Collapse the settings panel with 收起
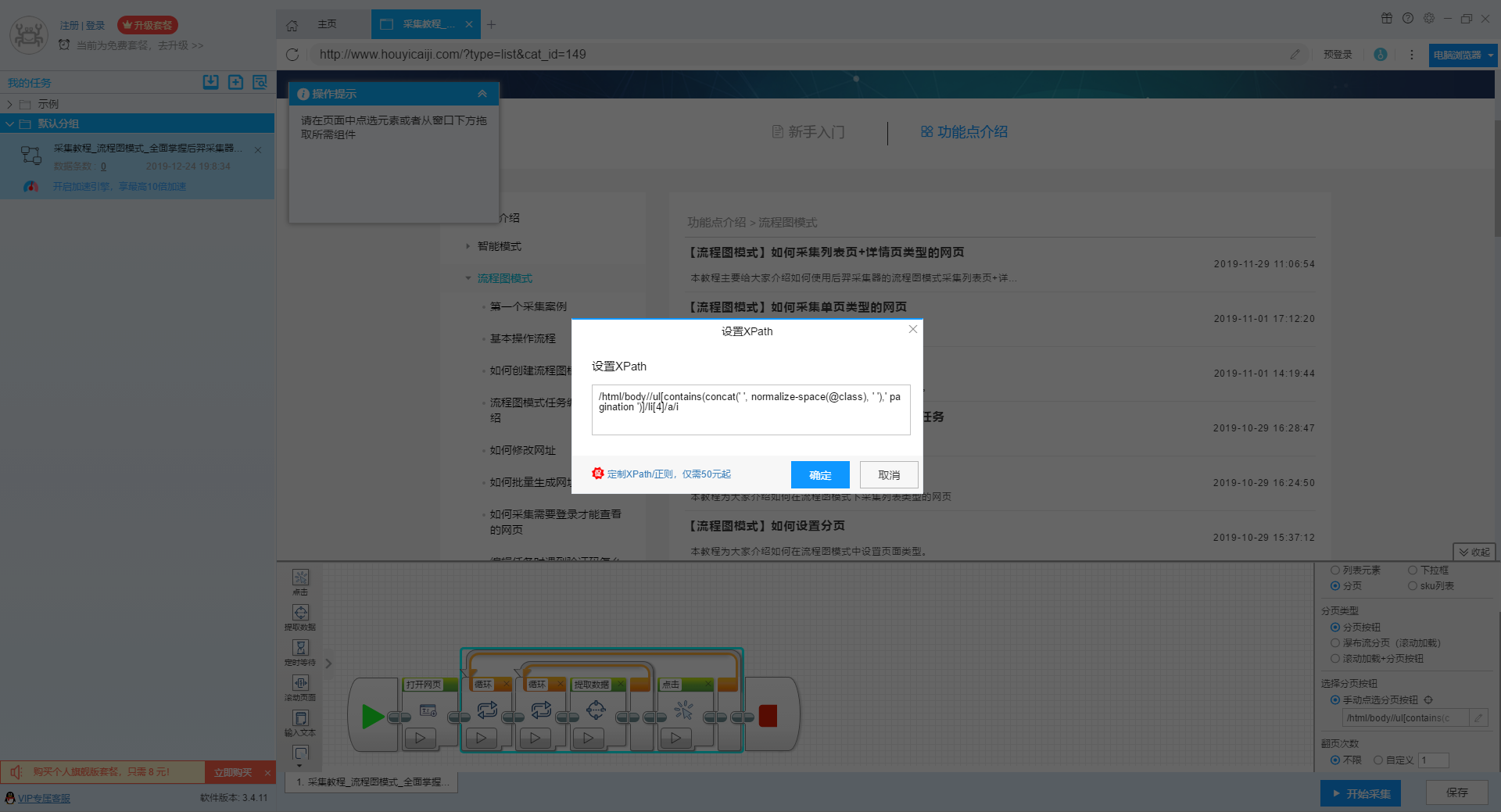1501x812 pixels. pyautogui.click(x=1474, y=552)
